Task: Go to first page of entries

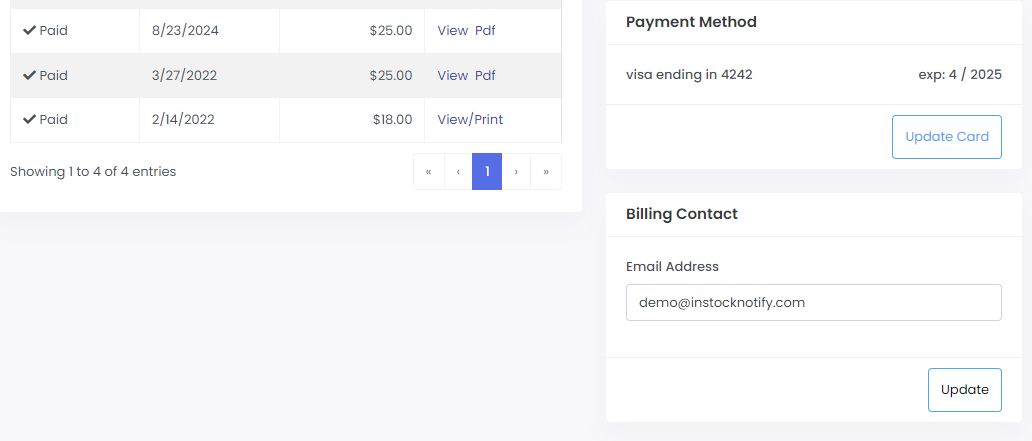Action: pyautogui.click(x=428, y=172)
